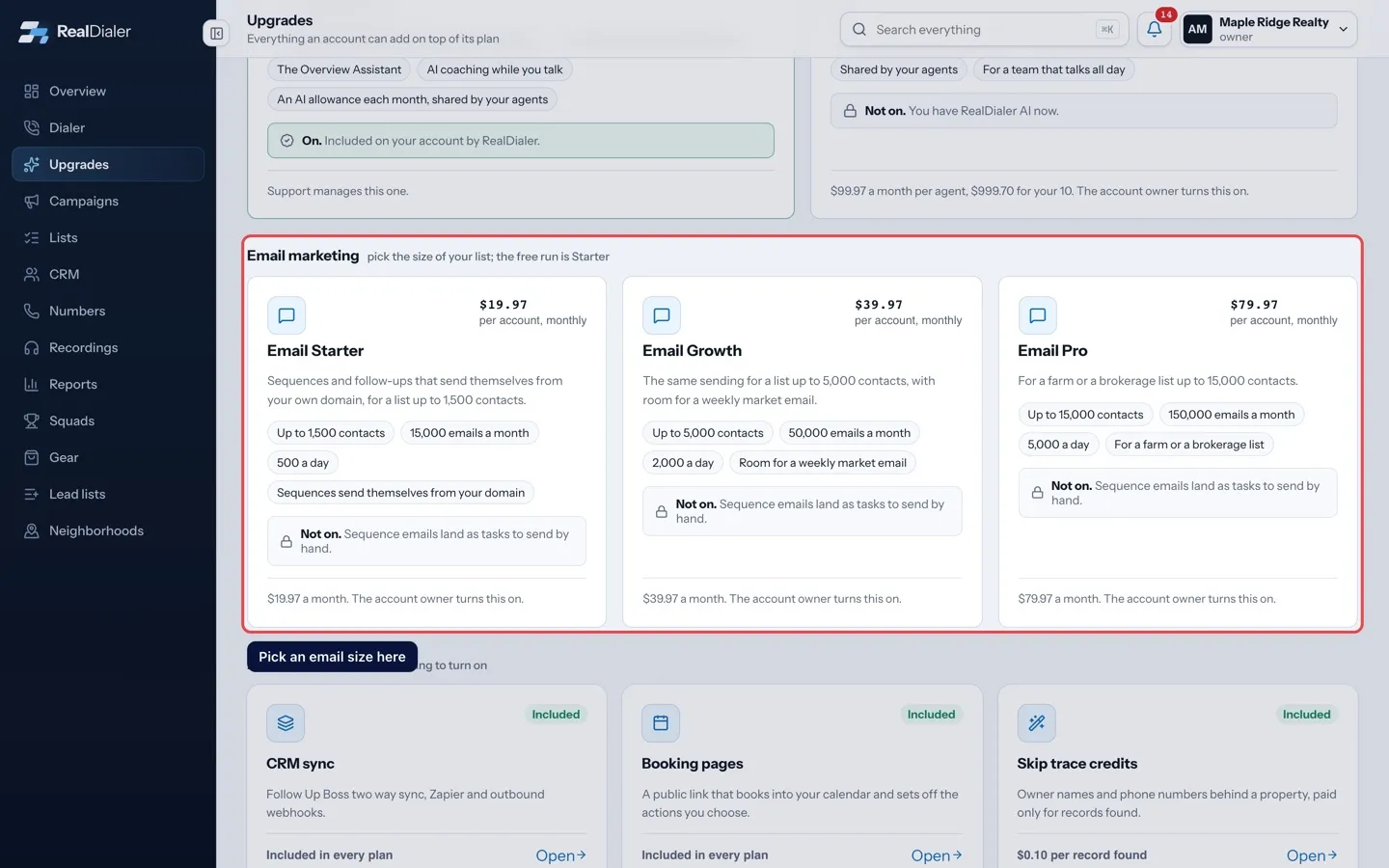View Recordings in the sidebar
Viewport: 1389px width, 868px height.
click(108, 348)
